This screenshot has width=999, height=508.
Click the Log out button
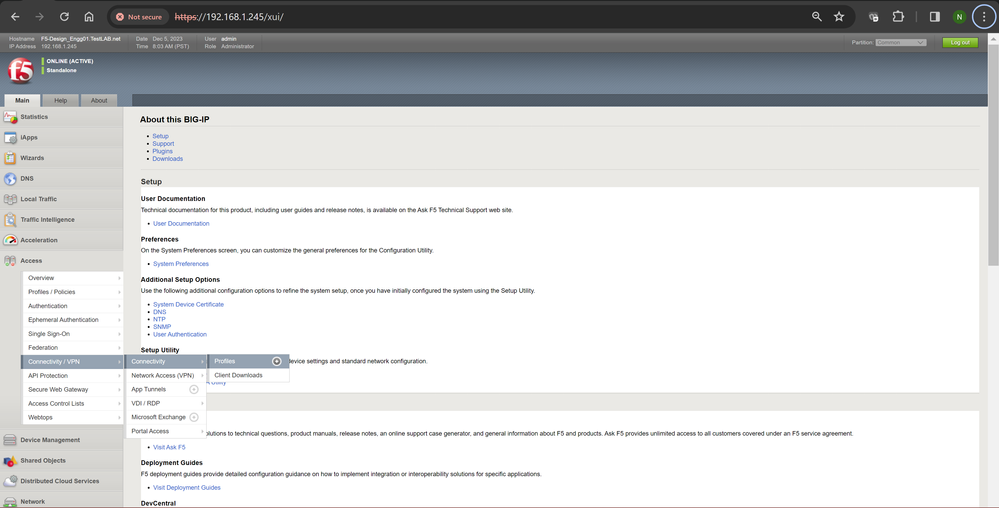960,43
